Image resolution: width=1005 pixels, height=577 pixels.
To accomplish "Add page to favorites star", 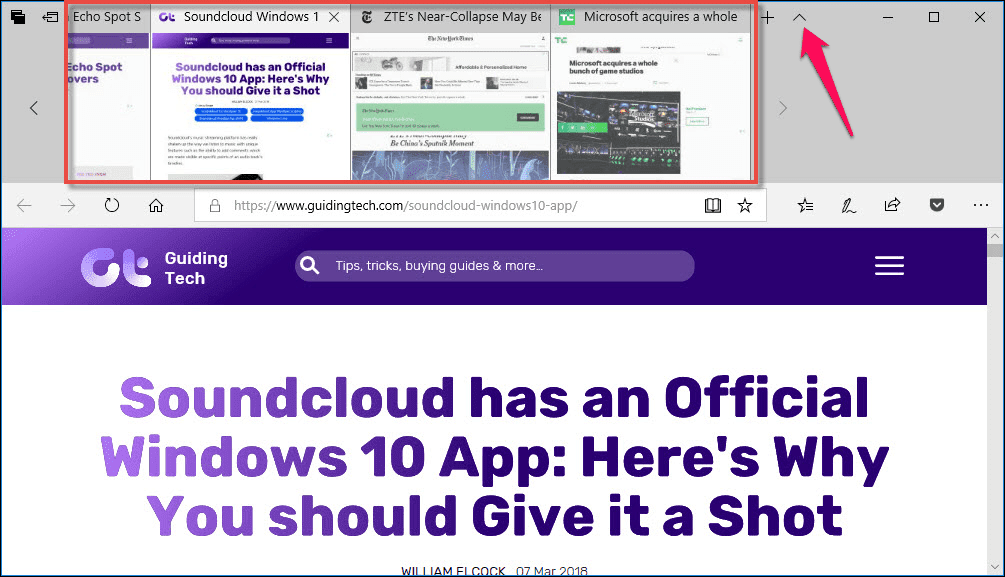I will pos(745,206).
